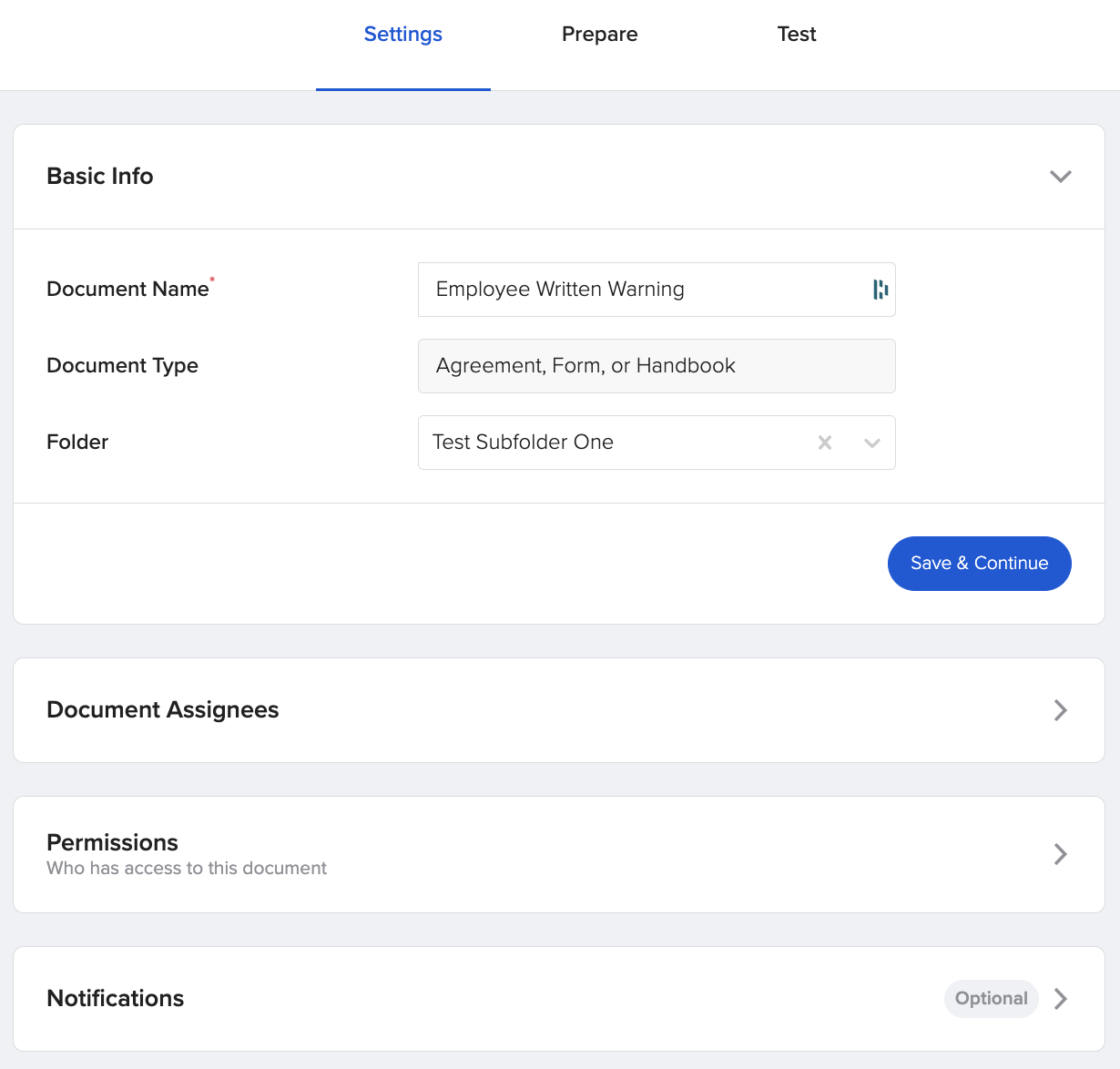Click the right arrow on Permissions card
Viewport: 1120px width, 1069px height.
pos(1060,854)
